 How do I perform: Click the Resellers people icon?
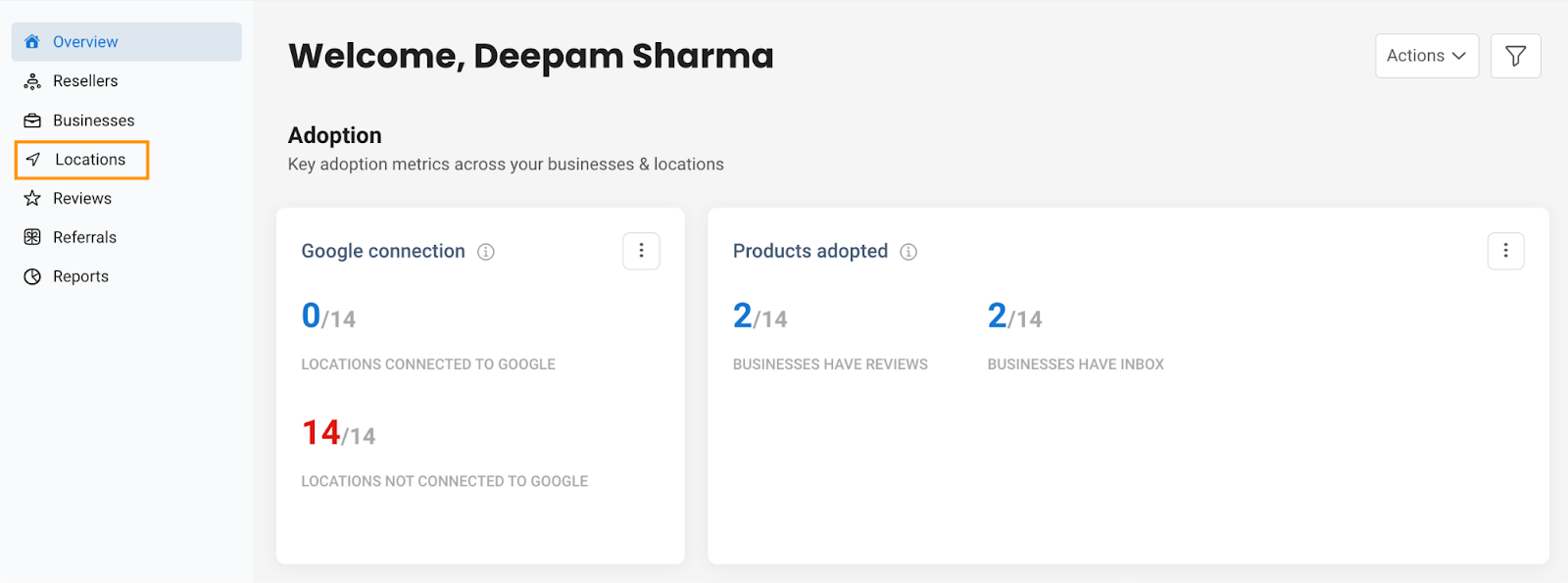pyautogui.click(x=32, y=81)
